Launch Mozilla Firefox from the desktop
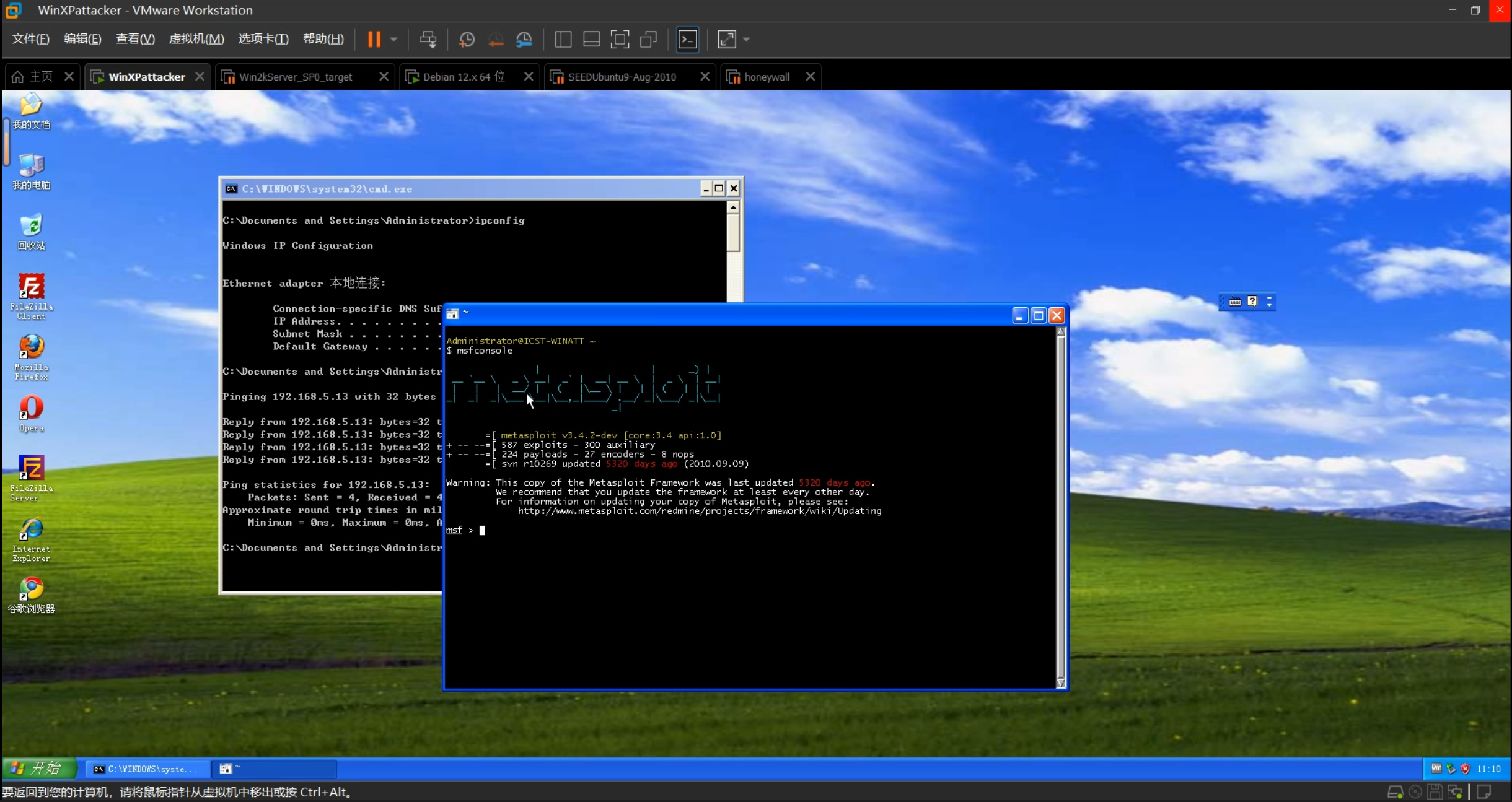The height and width of the screenshot is (802, 1512). (x=31, y=356)
